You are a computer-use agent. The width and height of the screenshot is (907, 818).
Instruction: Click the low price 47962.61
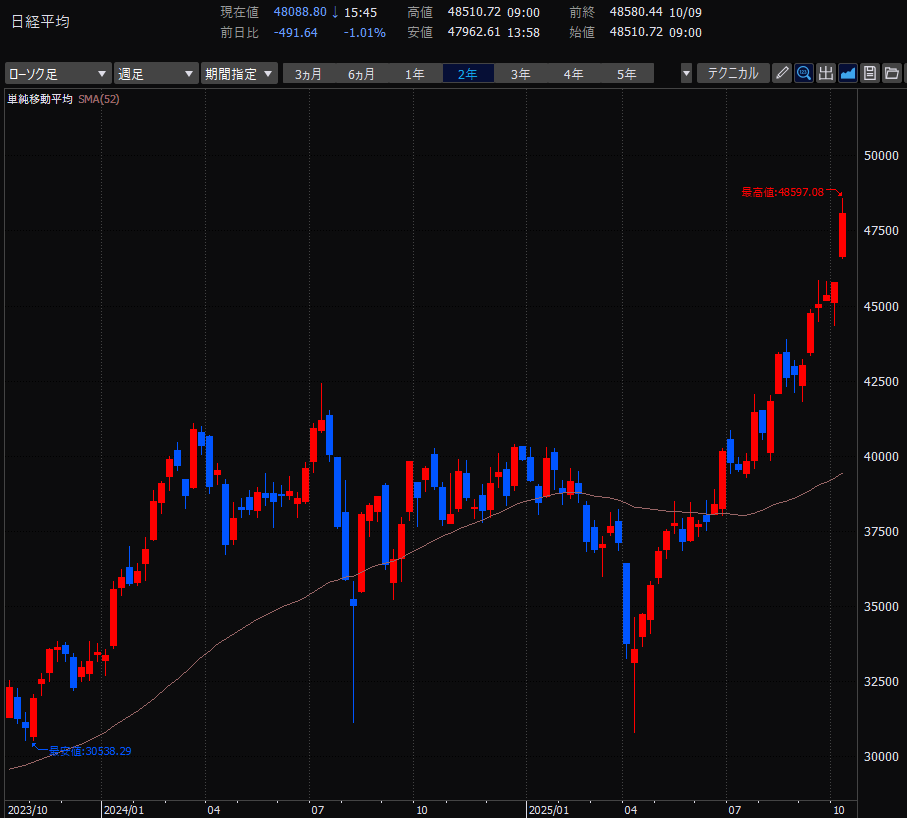[x=474, y=32]
